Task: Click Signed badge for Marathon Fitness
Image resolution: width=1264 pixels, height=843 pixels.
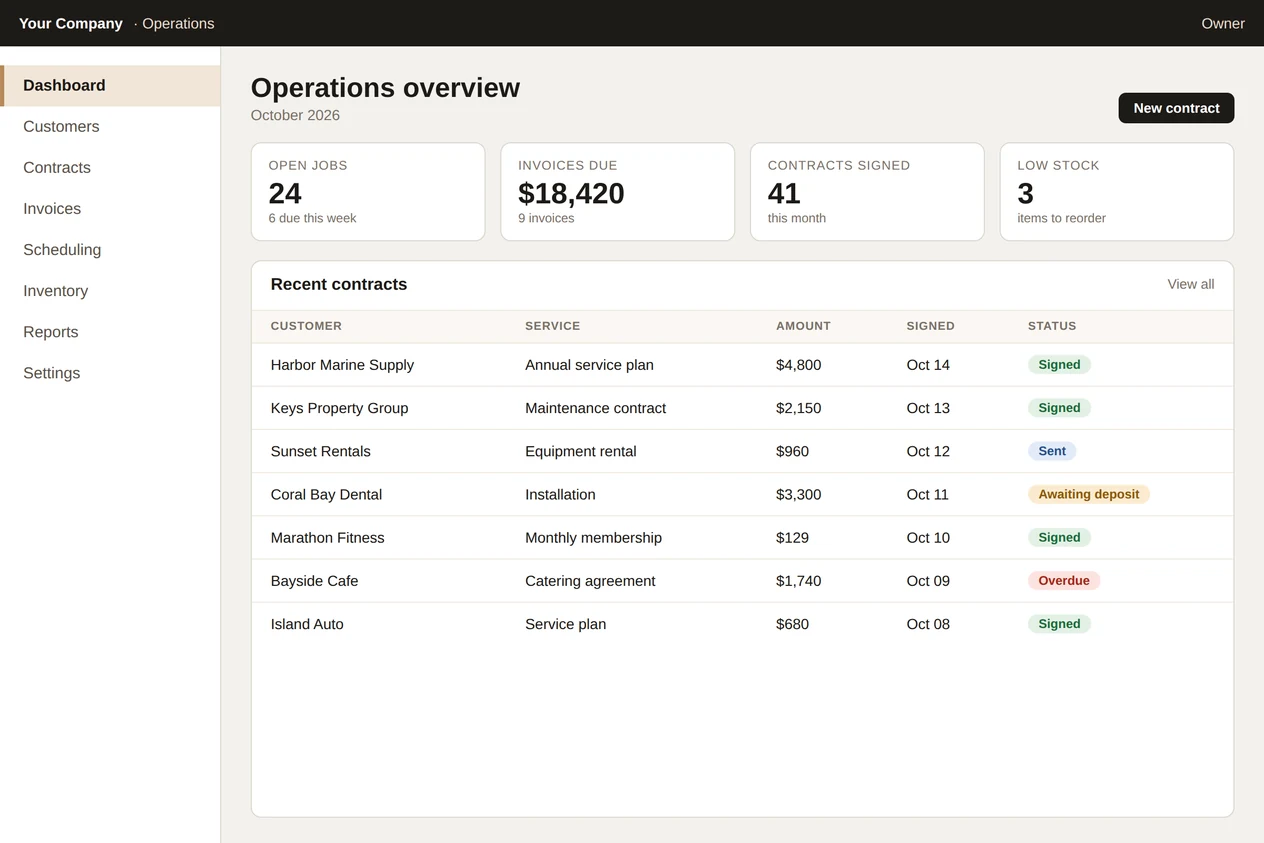Action: (x=1059, y=537)
